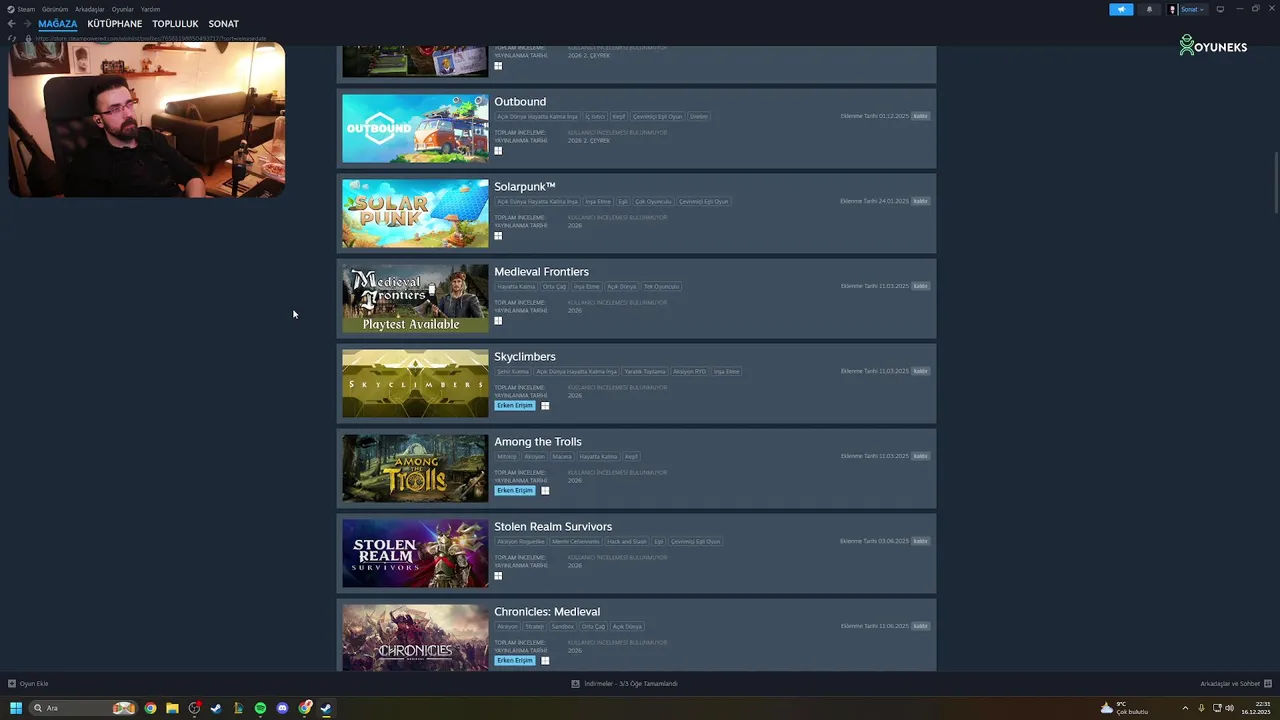Open the İndirmeler downloads status

[625, 684]
